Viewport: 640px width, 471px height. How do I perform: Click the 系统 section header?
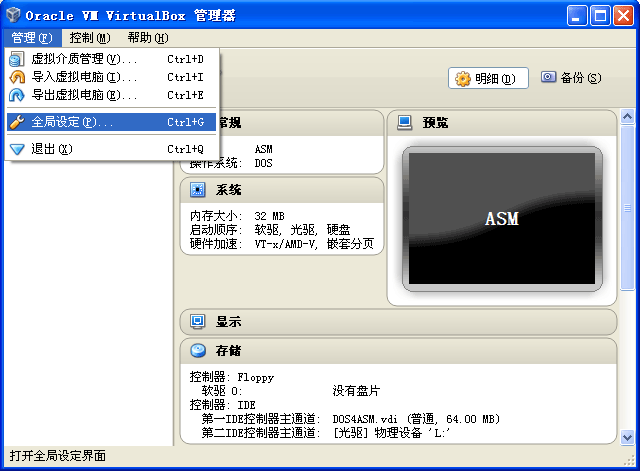point(282,190)
